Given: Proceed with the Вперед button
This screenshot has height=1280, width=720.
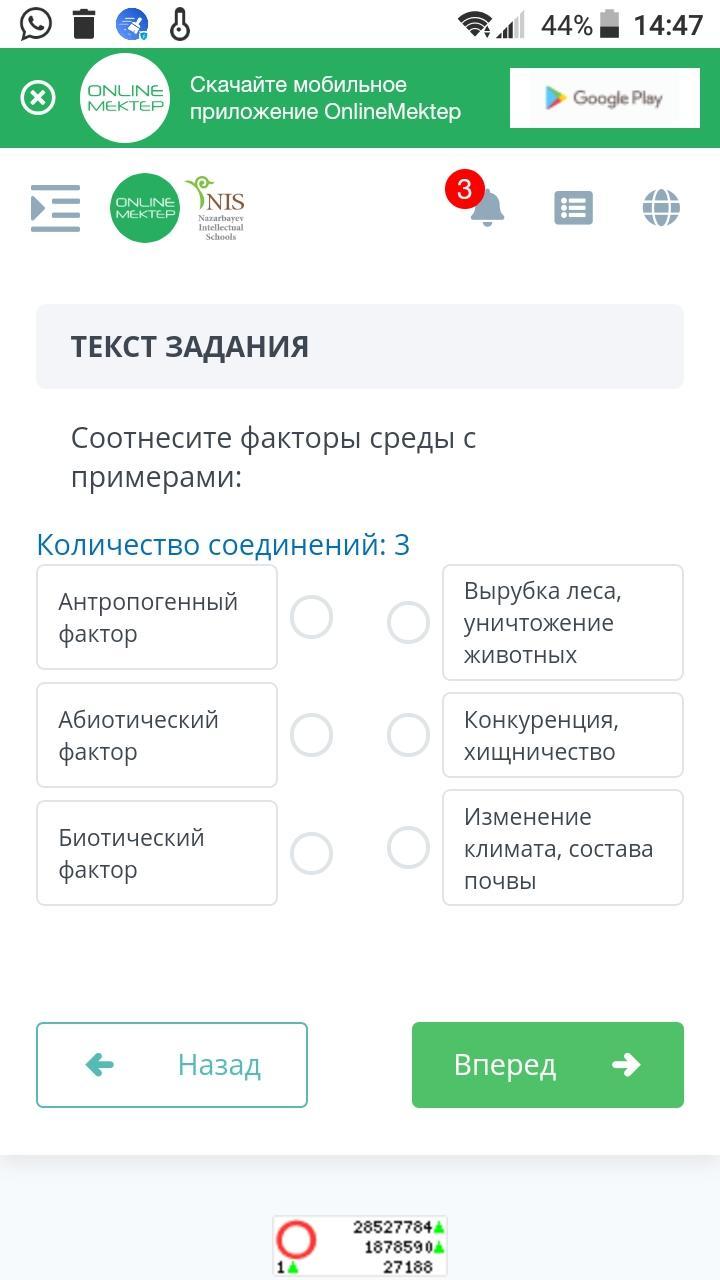Looking at the screenshot, I should pos(548,1065).
